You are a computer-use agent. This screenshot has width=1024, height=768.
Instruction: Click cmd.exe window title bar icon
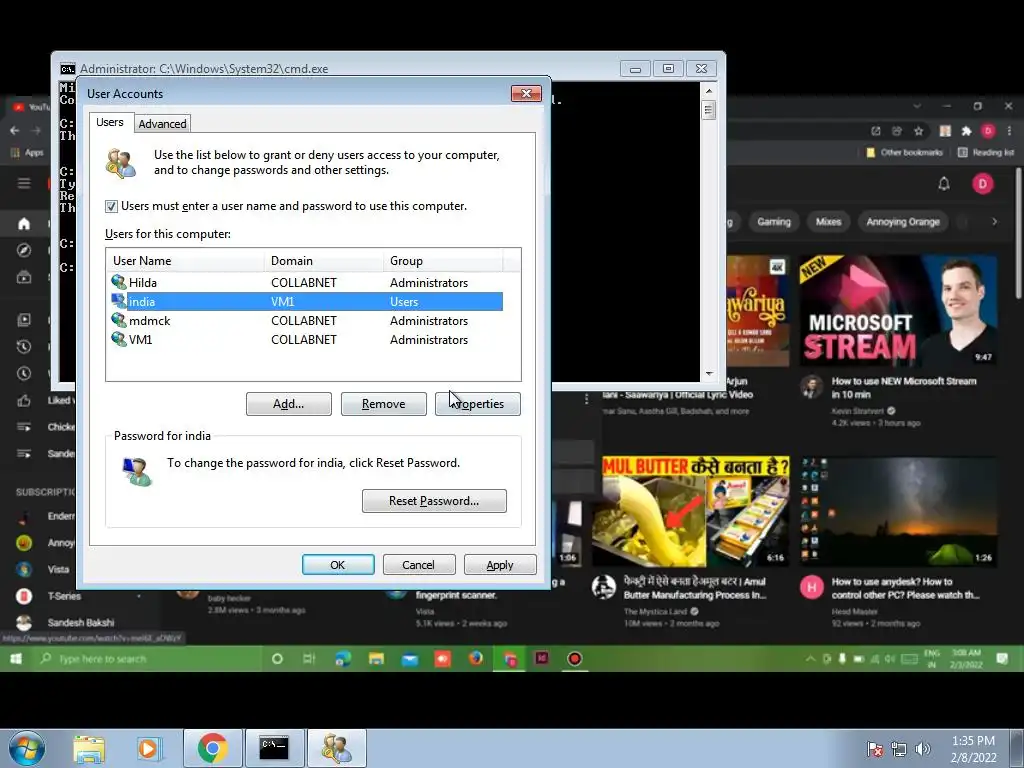(x=68, y=69)
